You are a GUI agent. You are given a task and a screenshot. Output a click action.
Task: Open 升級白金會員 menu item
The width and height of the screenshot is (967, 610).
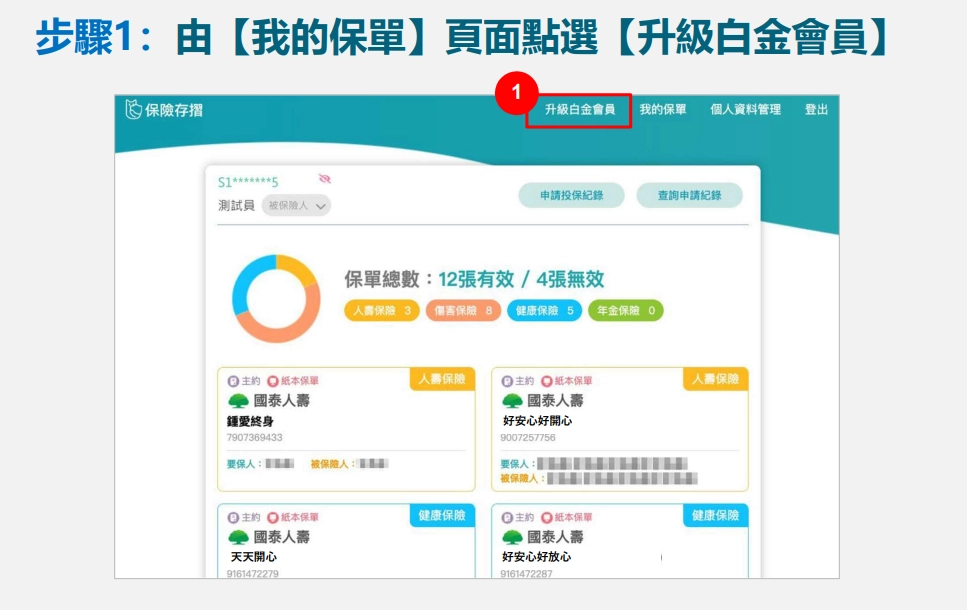579,110
